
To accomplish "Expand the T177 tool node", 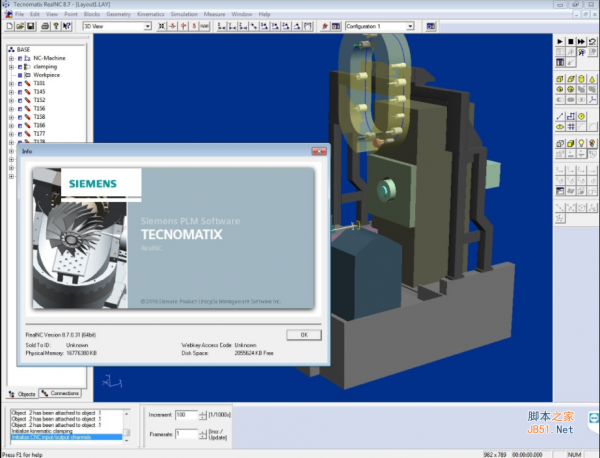I will [11, 134].
